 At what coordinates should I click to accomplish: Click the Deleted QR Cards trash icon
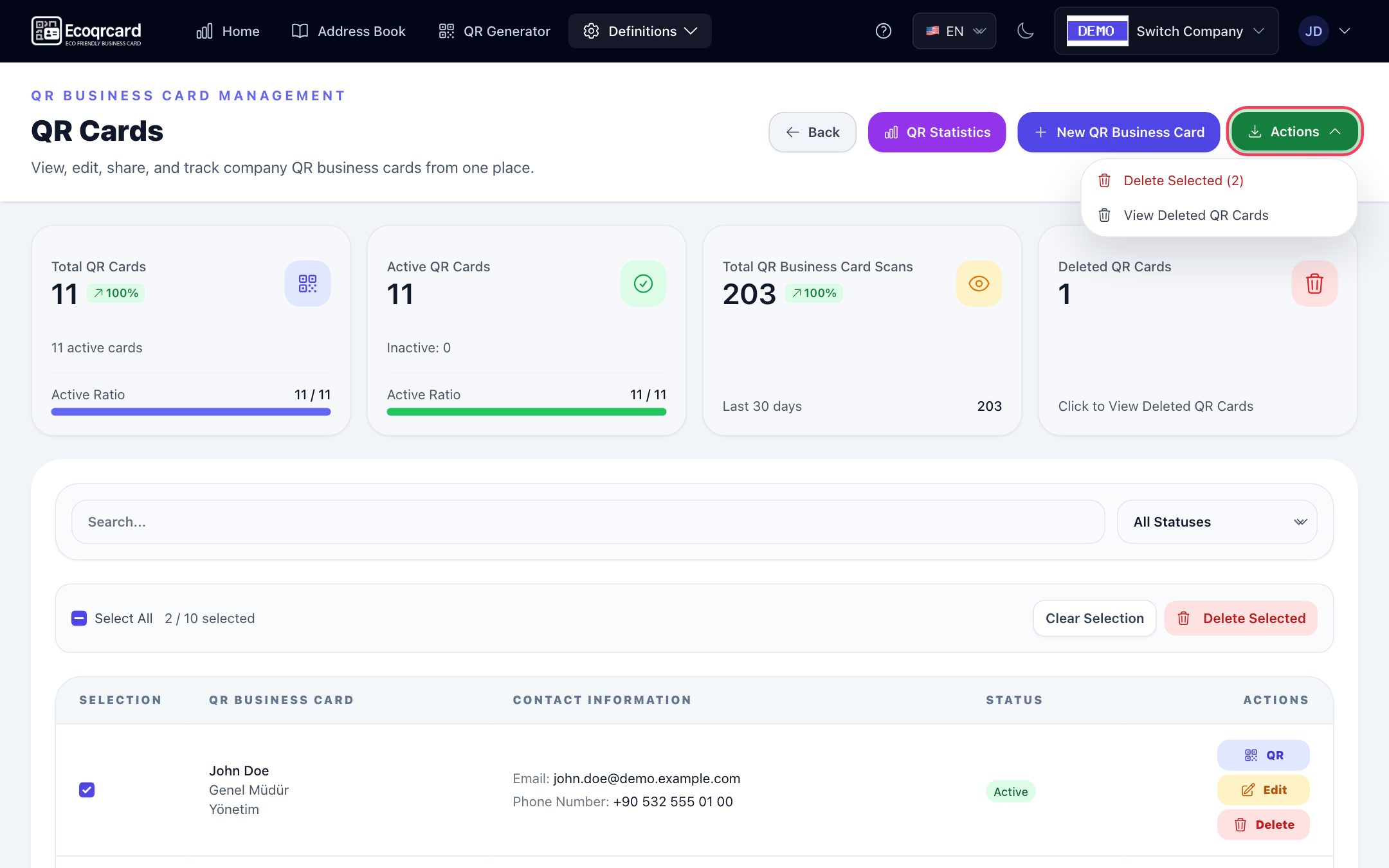(x=1314, y=284)
